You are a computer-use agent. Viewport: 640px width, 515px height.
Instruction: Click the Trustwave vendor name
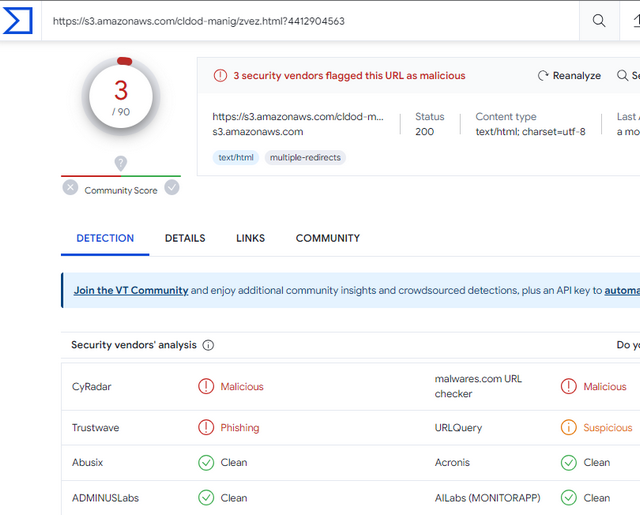coord(96,428)
